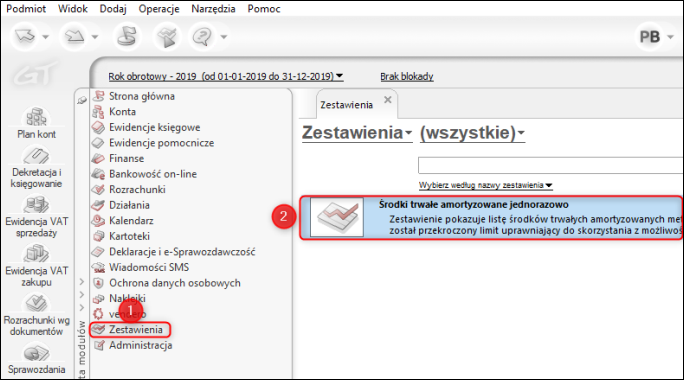Click the Deklaracje i e-Sprawozdawczość icon
This screenshot has height=380, width=684.
point(98,252)
